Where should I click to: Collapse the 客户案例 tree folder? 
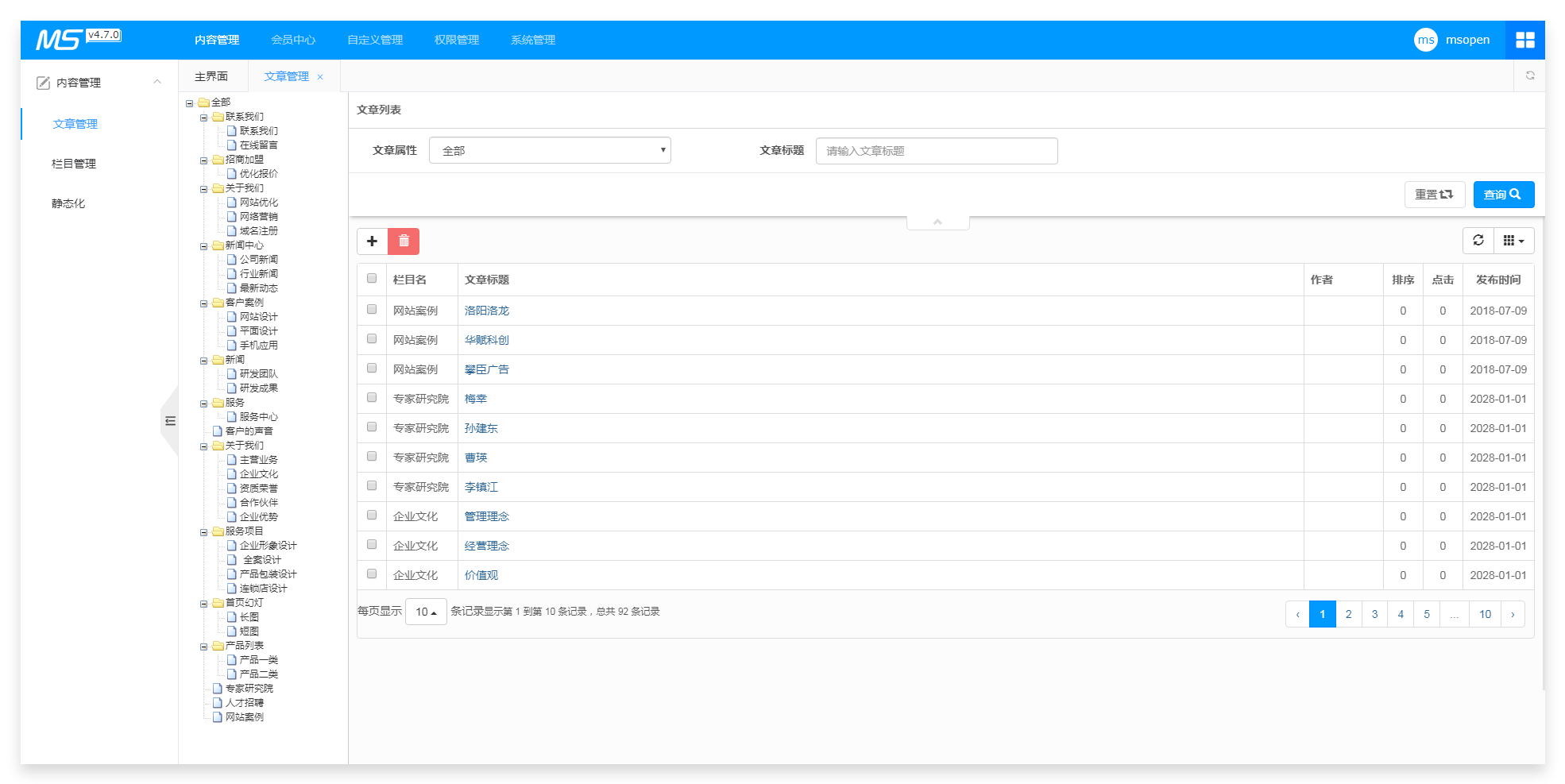[x=204, y=303]
